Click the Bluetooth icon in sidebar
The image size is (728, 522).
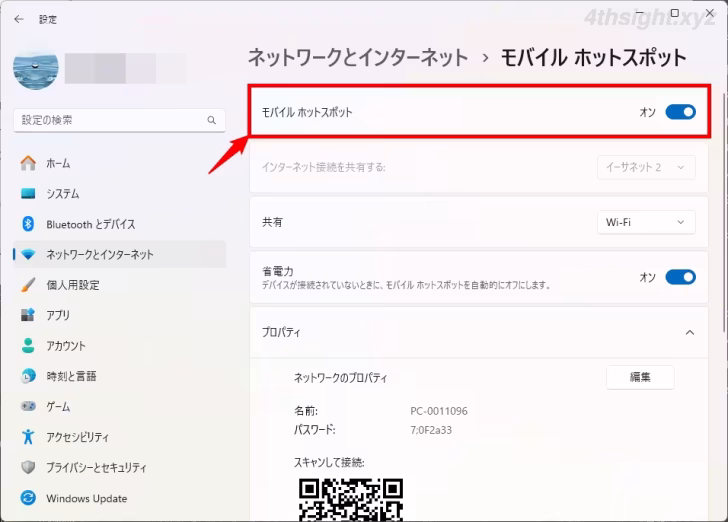coord(28,224)
